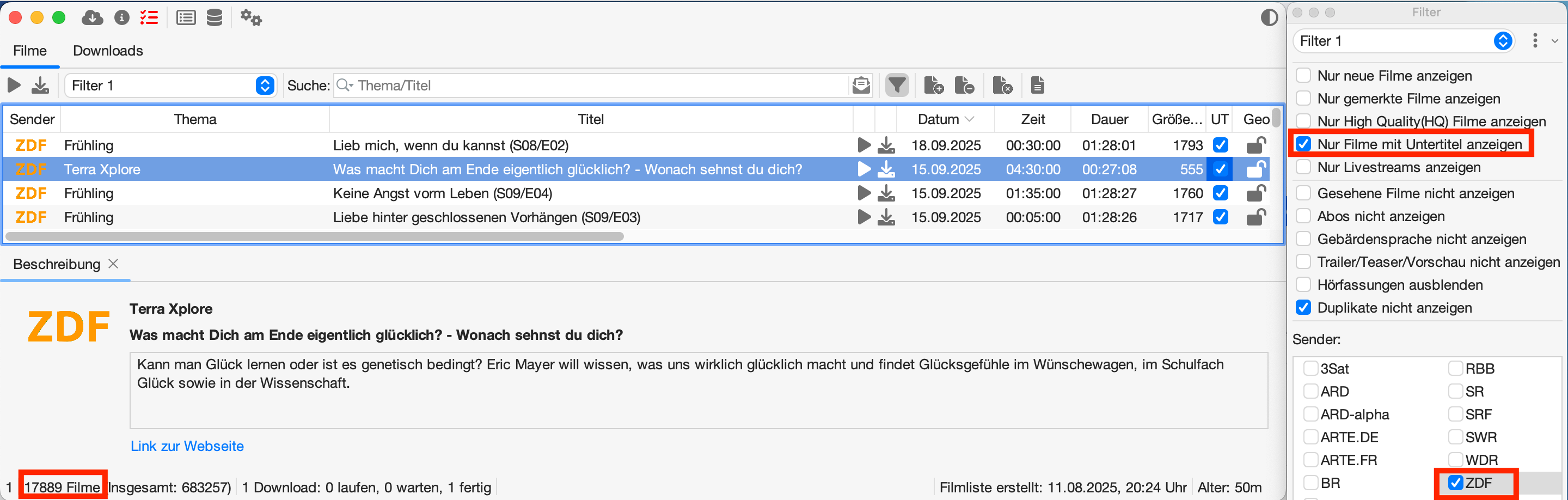
Task: Download 'Lieb mich, wenn du kannst' row
Action: [886, 145]
